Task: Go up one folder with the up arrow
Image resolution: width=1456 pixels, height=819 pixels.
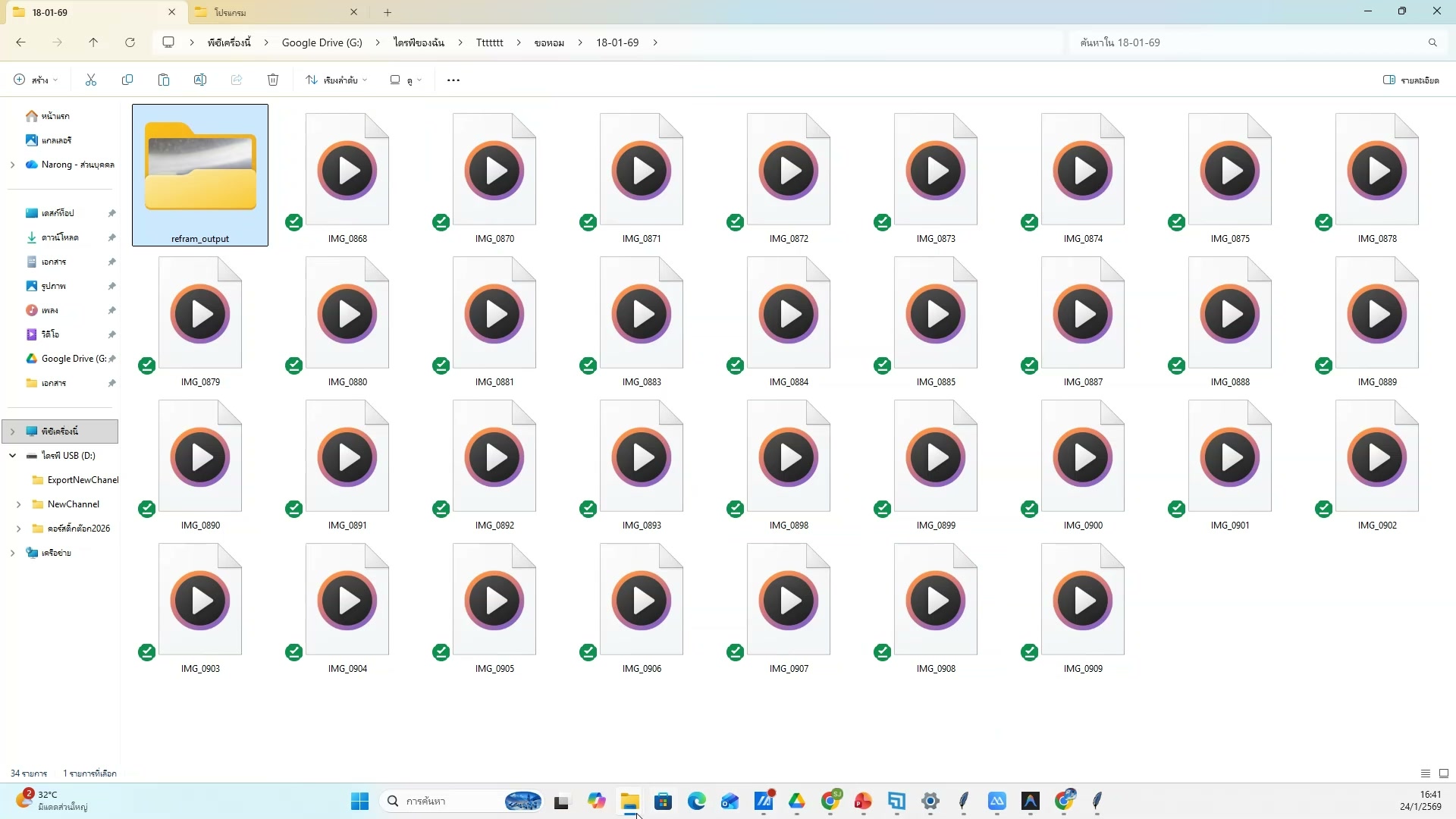Action: [93, 42]
